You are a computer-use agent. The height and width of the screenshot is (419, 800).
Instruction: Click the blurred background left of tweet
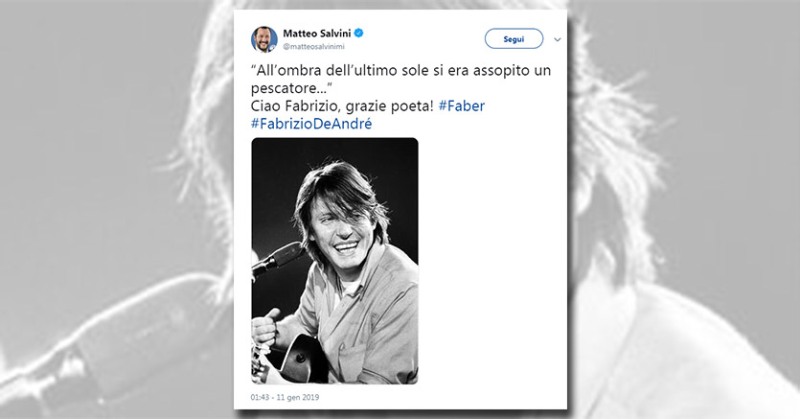pyautogui.click(x=116, y=209)
